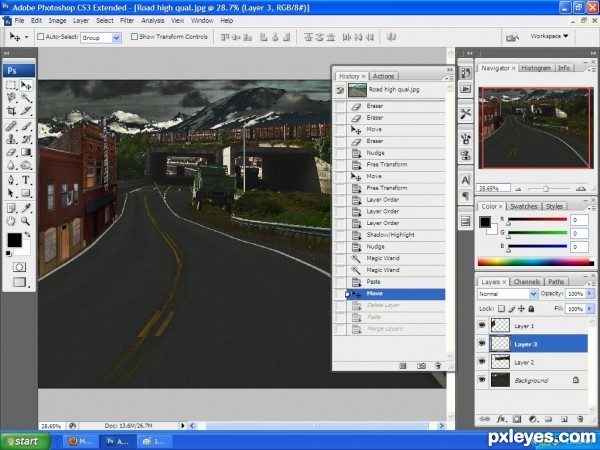
Task: Select the Rectangular Marquee tool
Action: (x=11, y=85)
